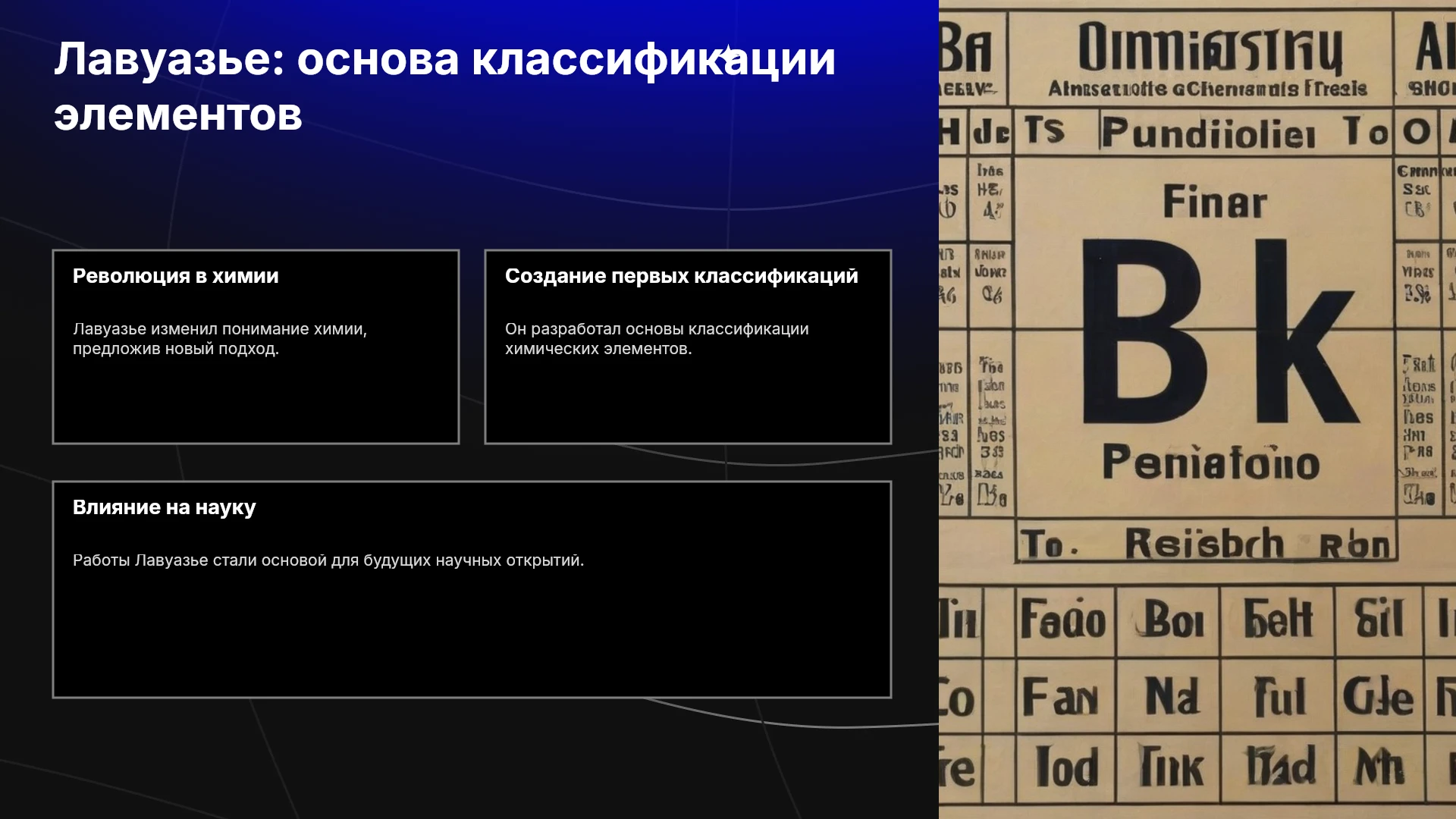Click the text «Он разработал основы классификации»
Image resolution: width=1456 pixels, height=819 pixels.
(657, 329)
